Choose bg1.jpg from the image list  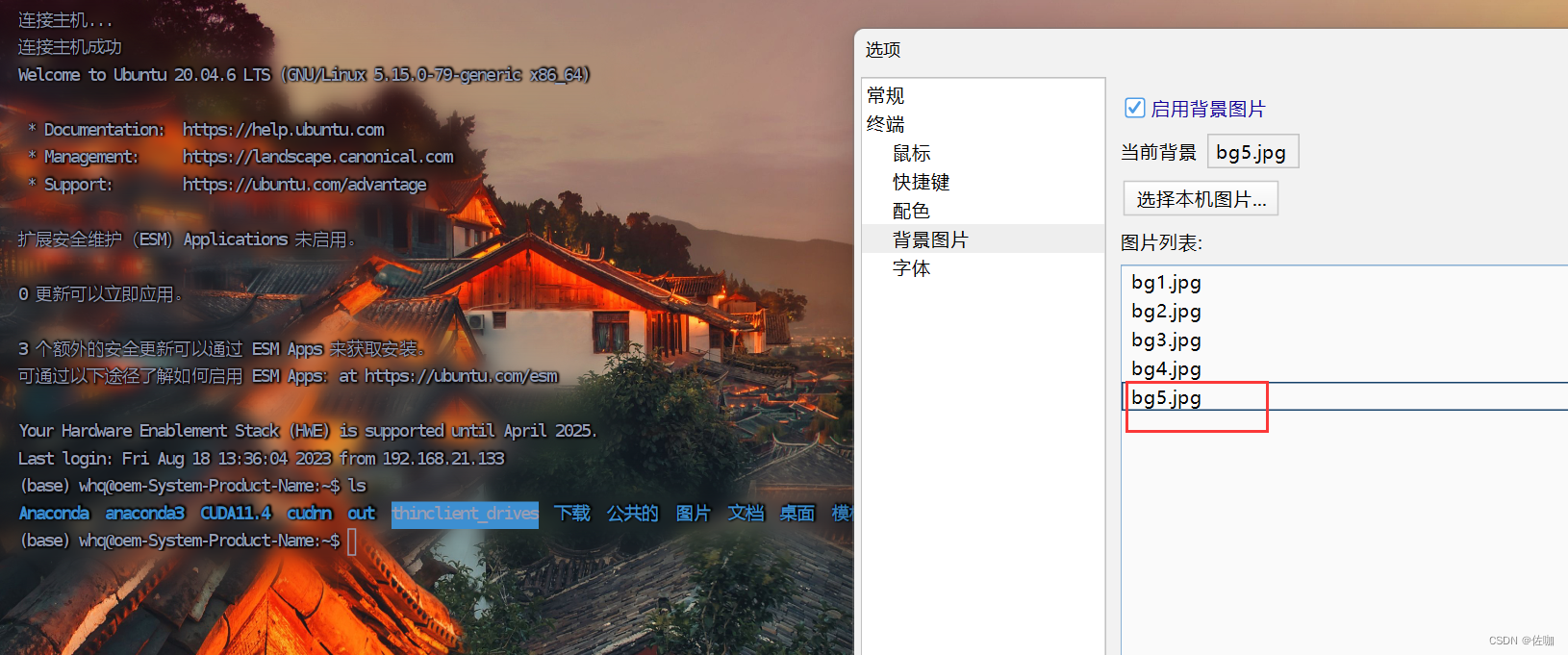click(x=1166, y=283)
